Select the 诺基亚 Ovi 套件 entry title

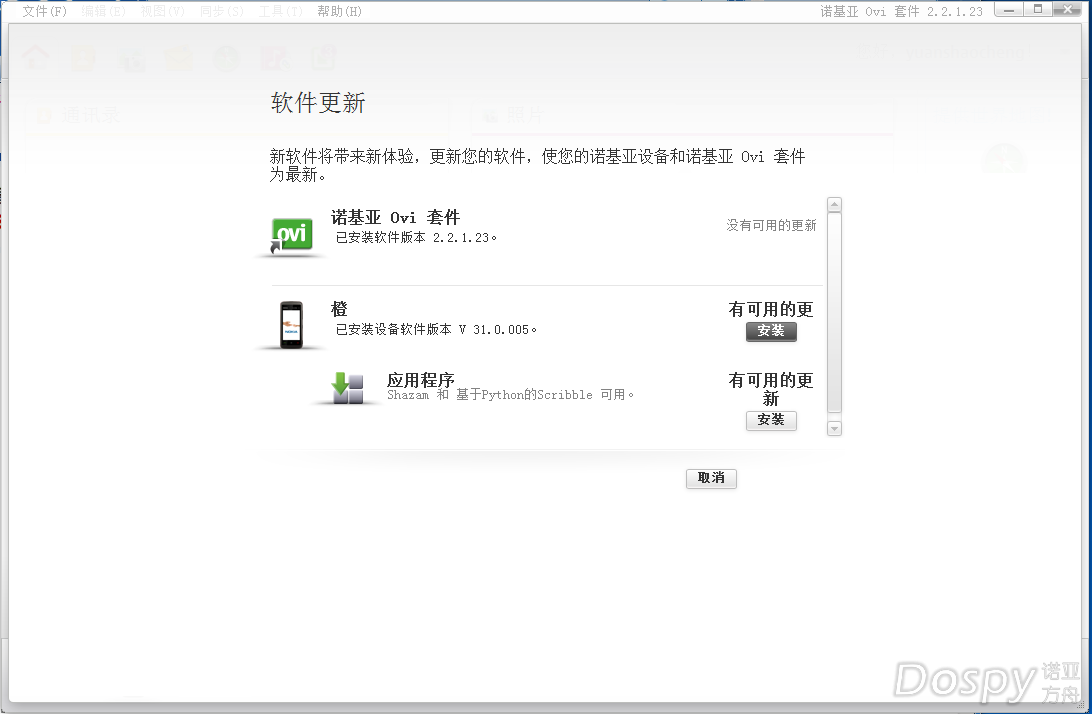tap(395, 217)
